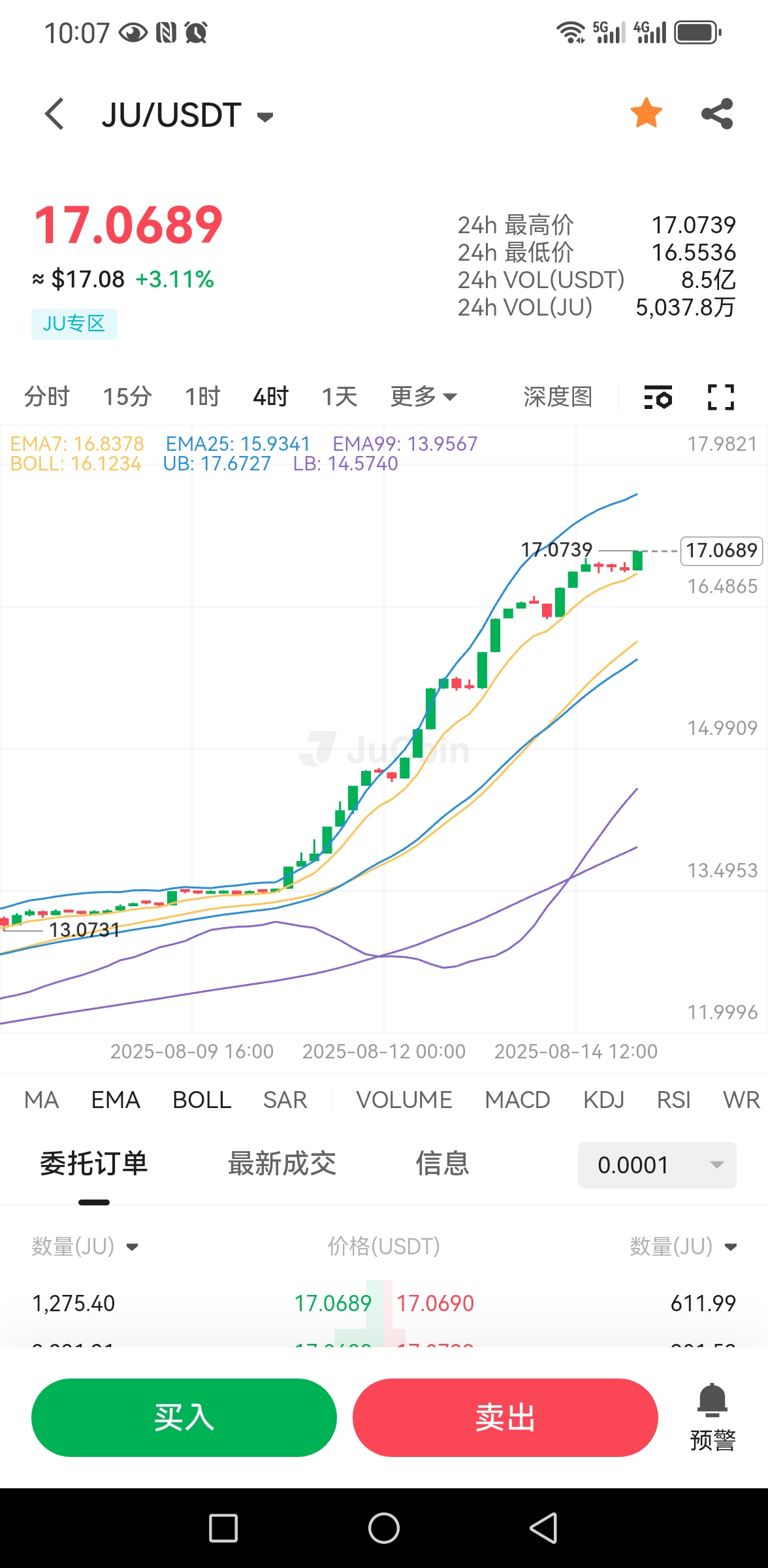Toggle the SAR indicator
The height and width of the screenshot is (1568, 768).
pos(285,1100)
